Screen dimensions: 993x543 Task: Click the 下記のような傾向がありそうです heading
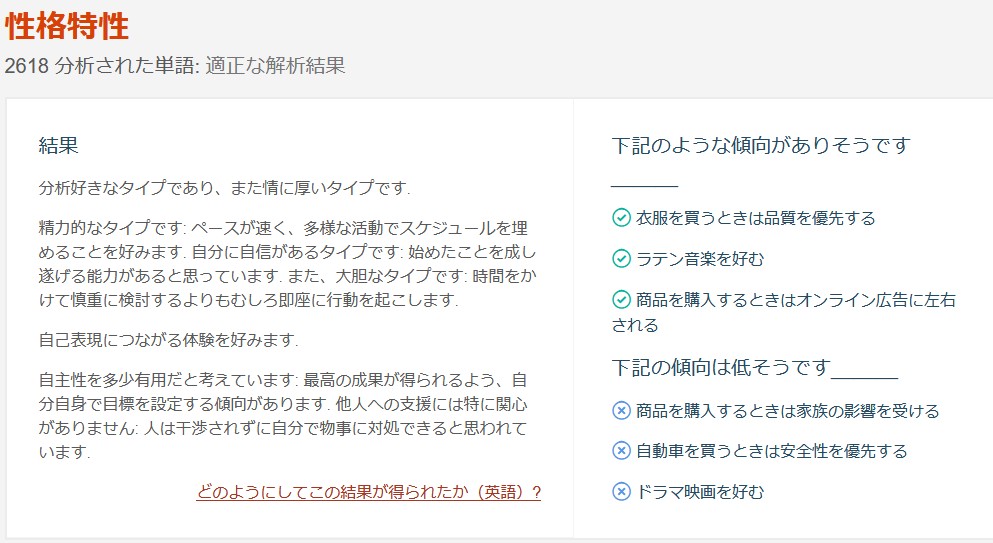[761, 146]
